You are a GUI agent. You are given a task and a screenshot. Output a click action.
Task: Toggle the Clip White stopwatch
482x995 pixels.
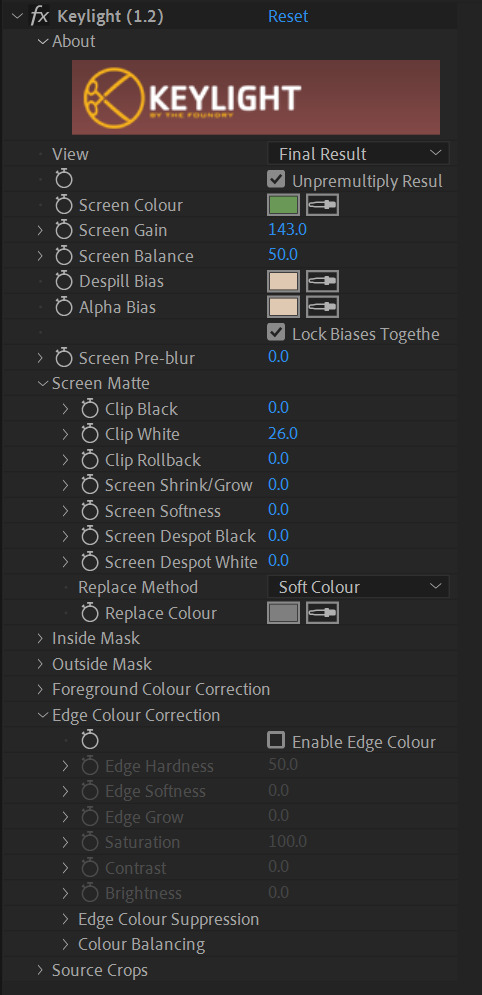tap(90, 435)
